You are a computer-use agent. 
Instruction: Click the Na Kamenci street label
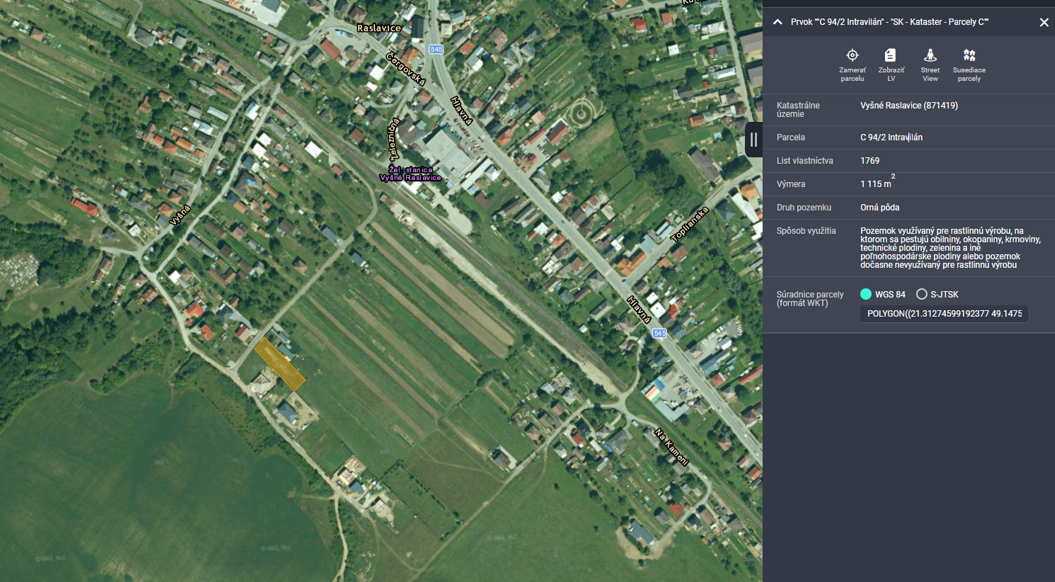coord(672,448)
